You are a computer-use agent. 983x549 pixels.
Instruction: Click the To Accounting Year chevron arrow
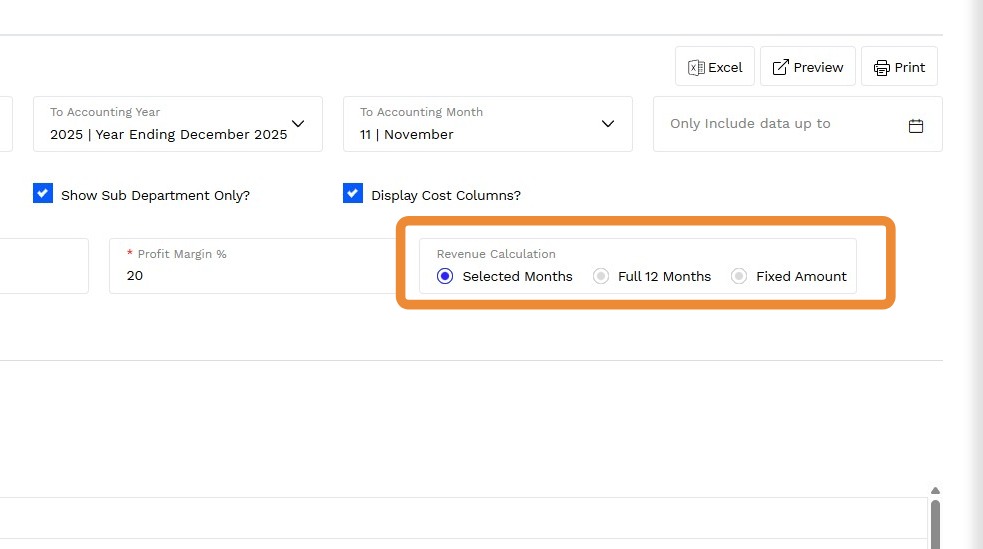tap(297, 124)
